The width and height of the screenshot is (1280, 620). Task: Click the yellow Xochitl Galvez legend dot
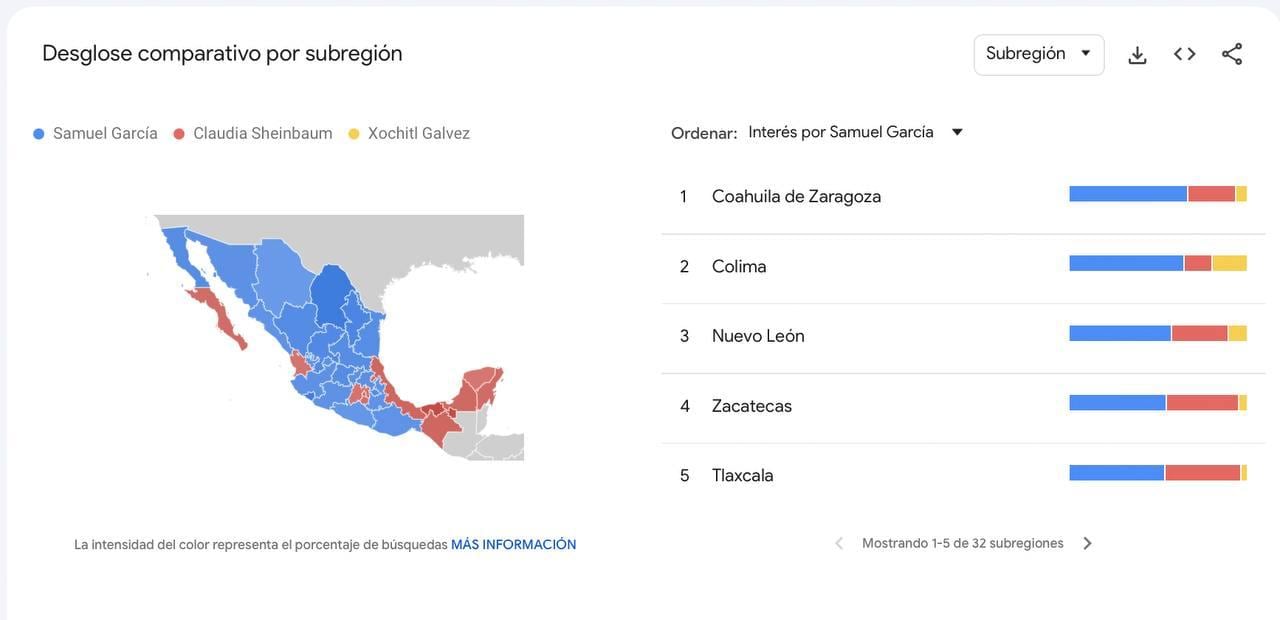point(351,132)
